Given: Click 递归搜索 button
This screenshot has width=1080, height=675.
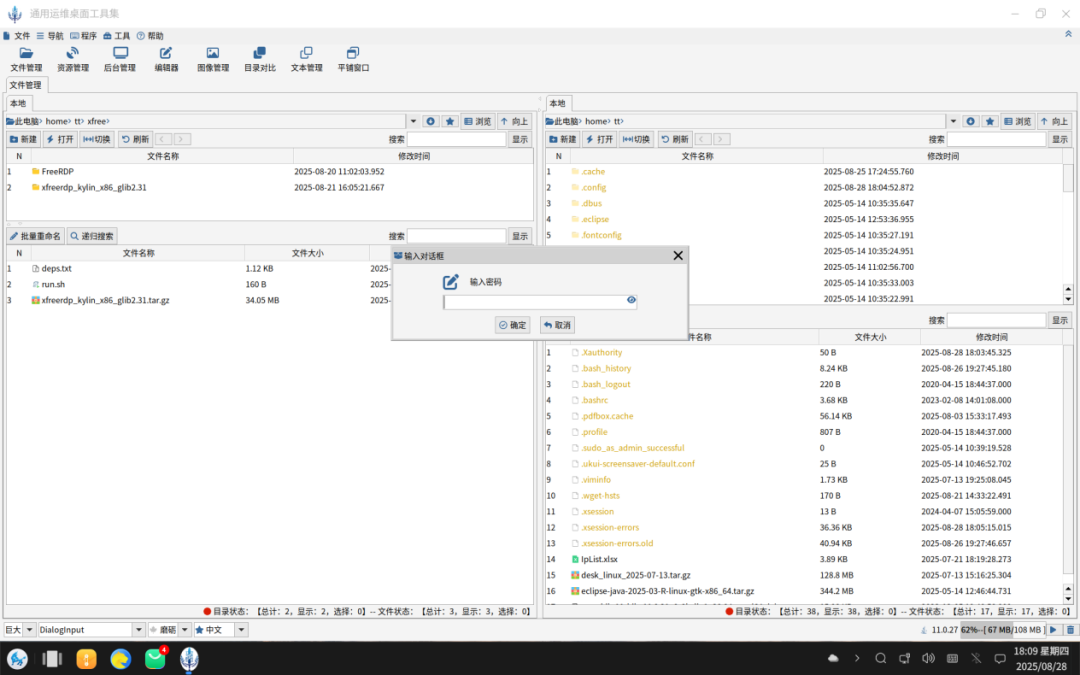Looking at the screenshot, I should click(x=92, y=236).
